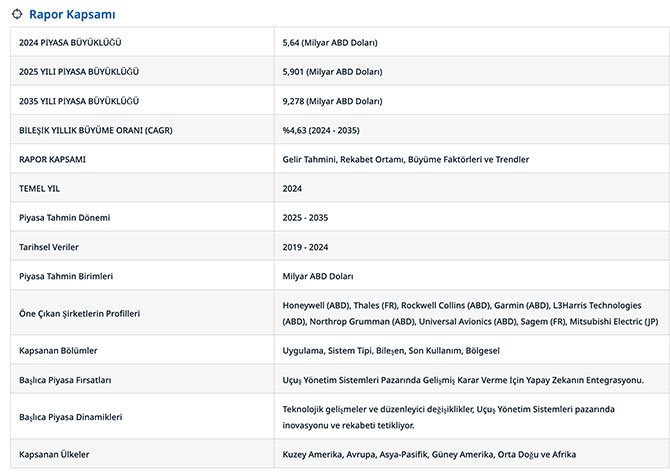Select the 2025 YILI PİYASA BÜYÜKLÜĞÜ label
670x472 pixels.
(79, 72)
